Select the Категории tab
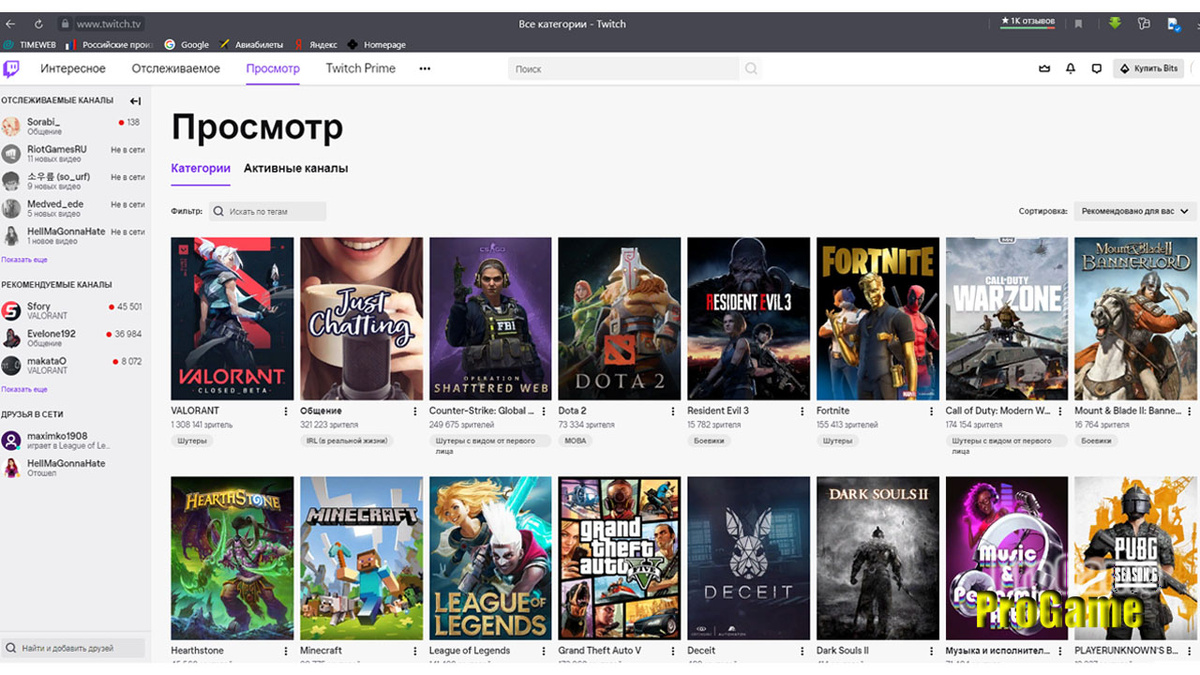Screen dimensions: 1200x675 coord(201,169)
